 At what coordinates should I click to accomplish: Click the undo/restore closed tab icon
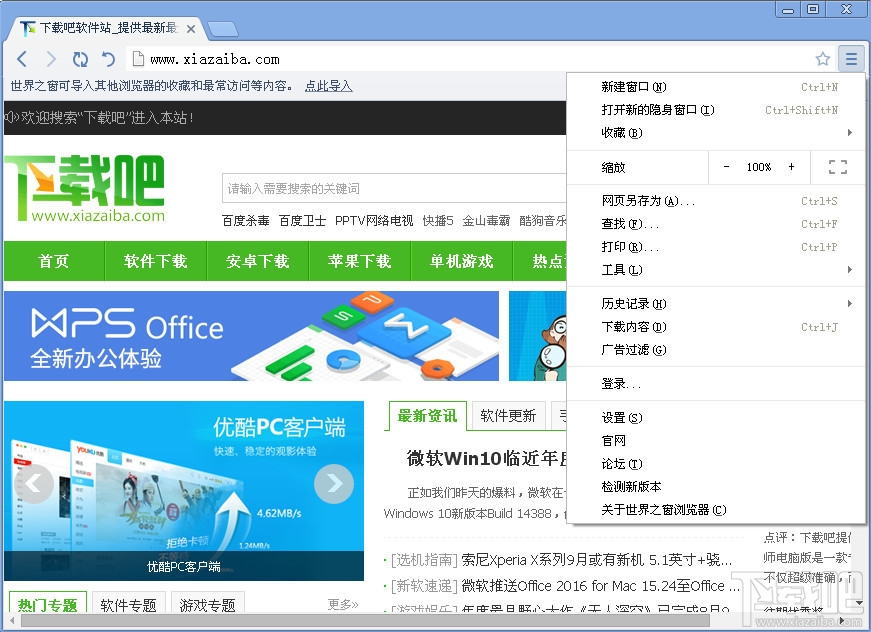108,59
